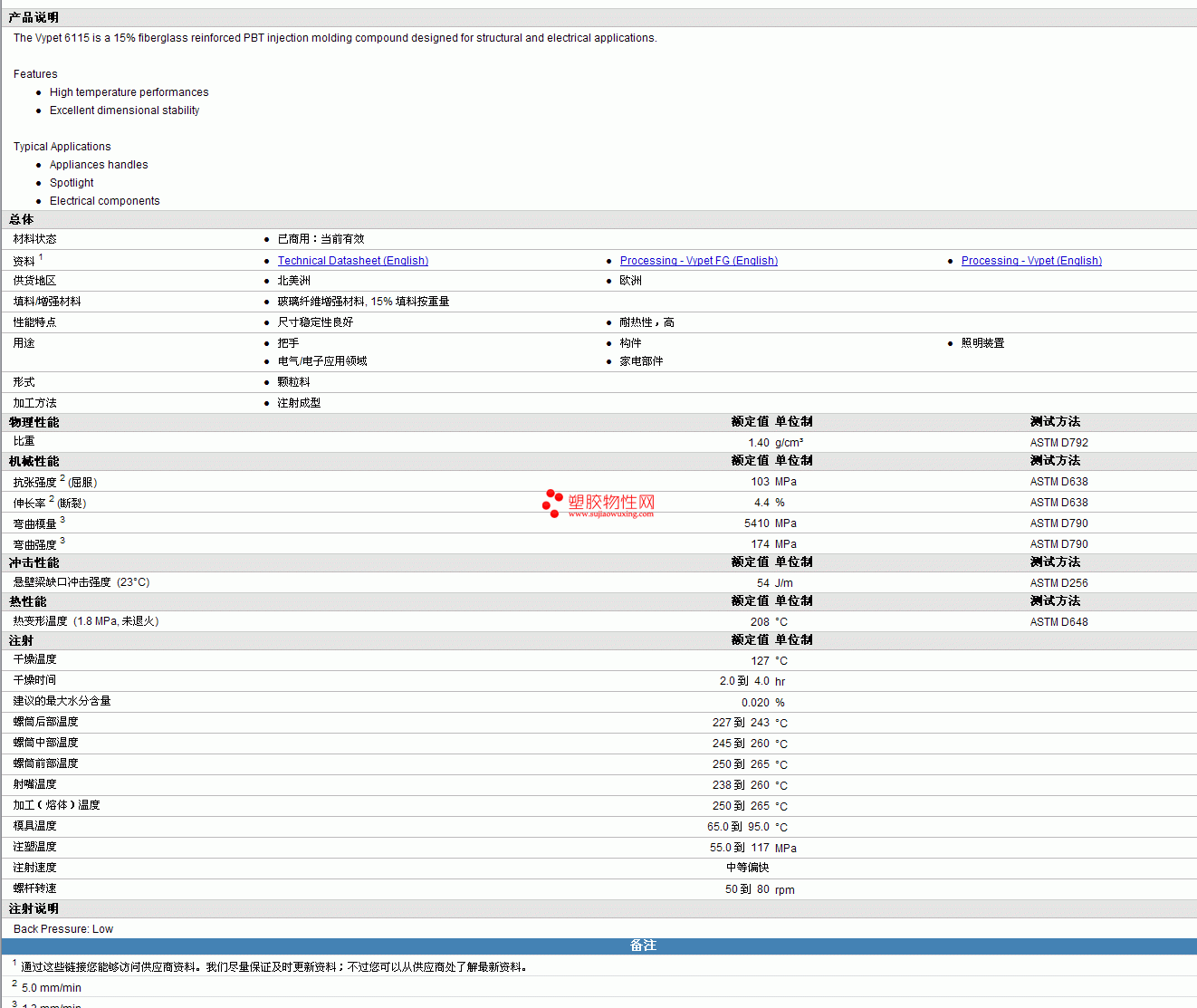Click the 干燥时间 row label
Screen dimensions: 1197x1008
point(35,680)
